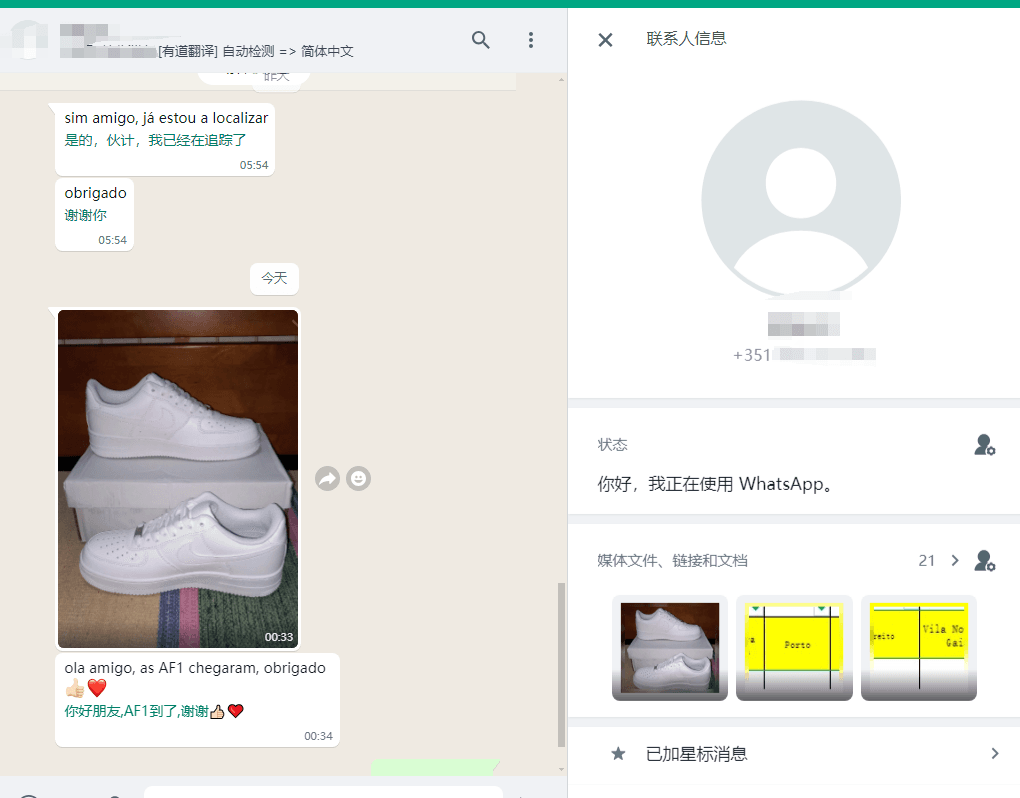Open the contact's large profile picture
Screen dimensions: 1020x798
(x=800, y=199)
